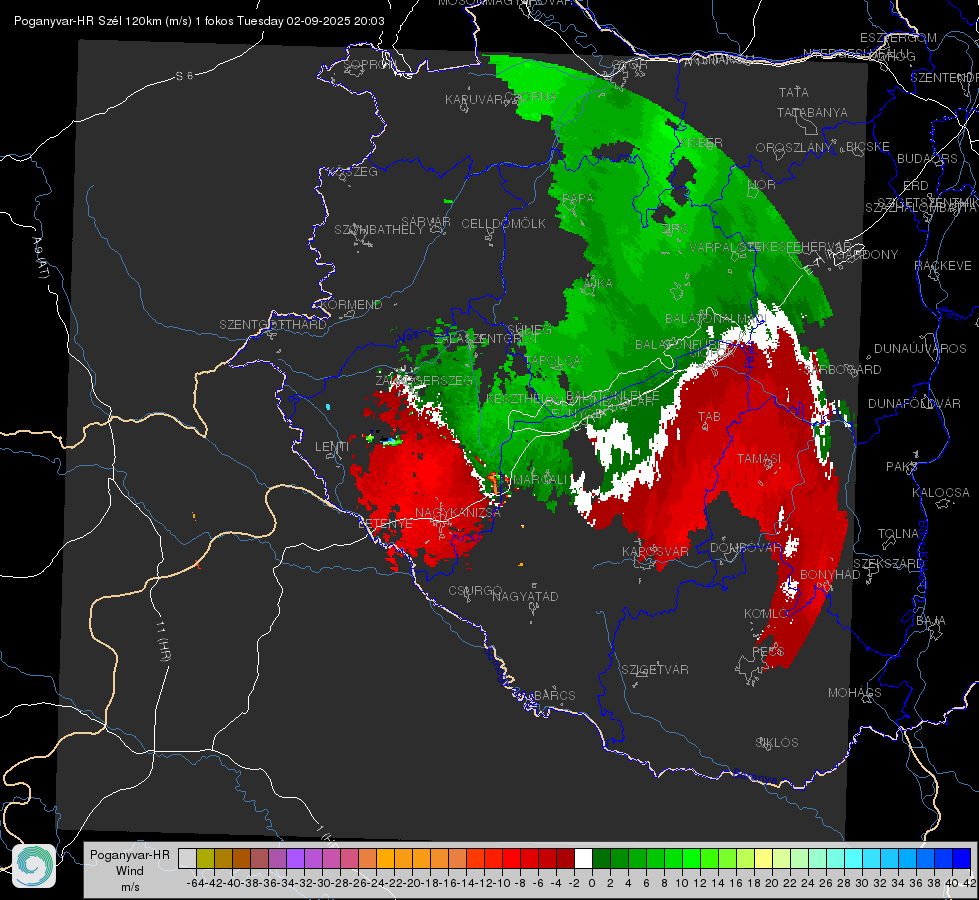Click the DUNAUJVAROS city label

920,349
